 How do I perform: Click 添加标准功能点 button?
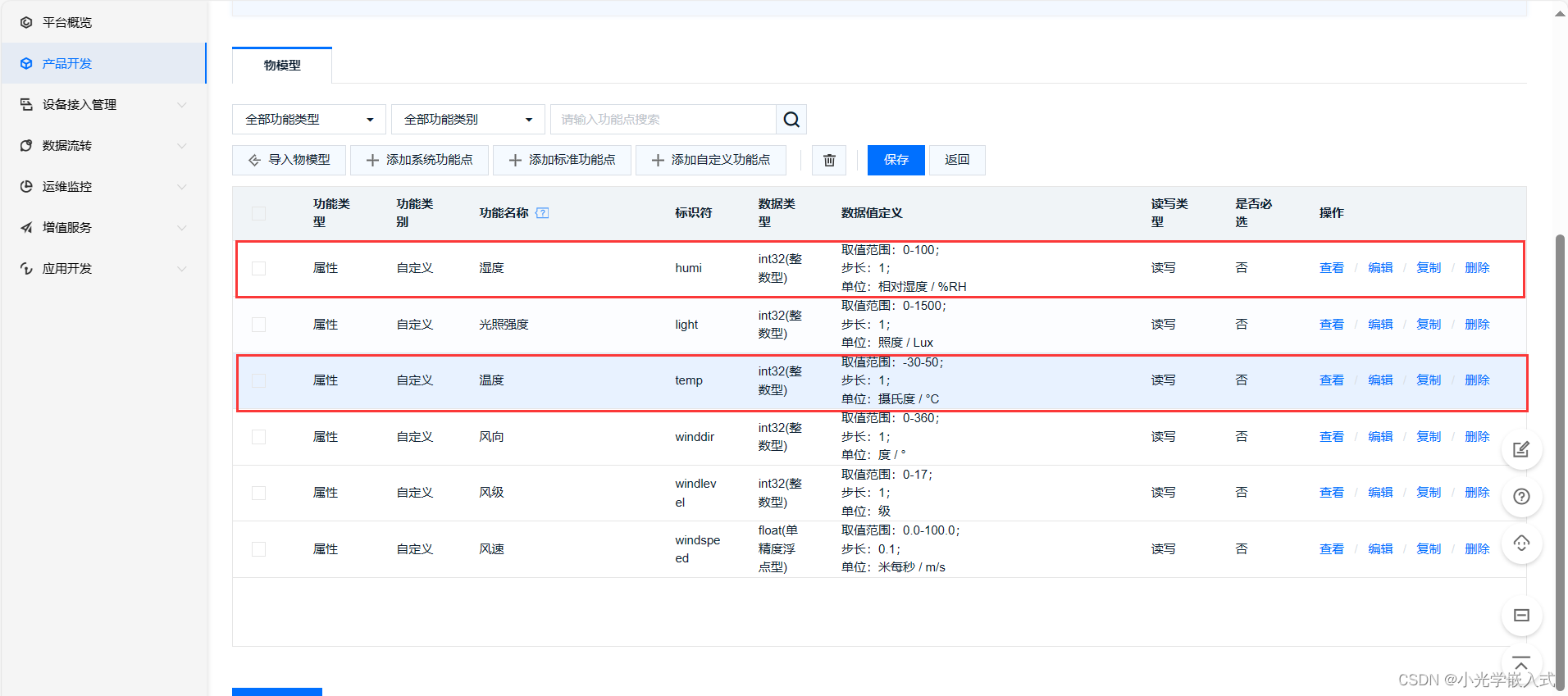pyautogui.click(x=562, y=160)
